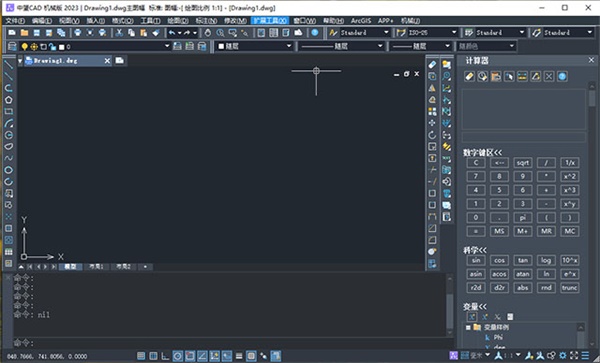Screen dimensions: 600x363
Task: Open the 扩展工具 menu
Action: 270,21
